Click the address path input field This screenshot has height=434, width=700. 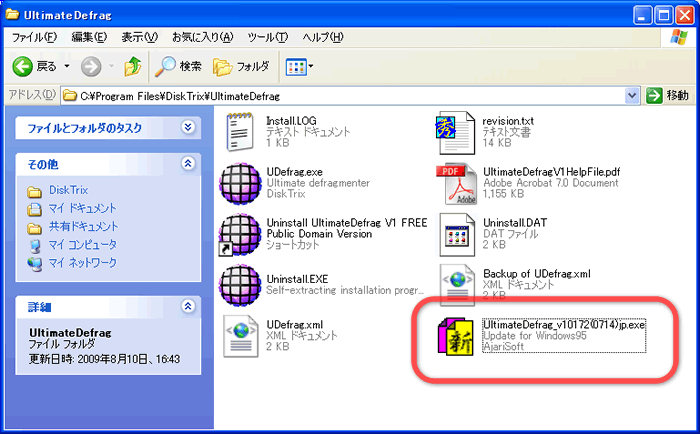(x=350, y=96)
